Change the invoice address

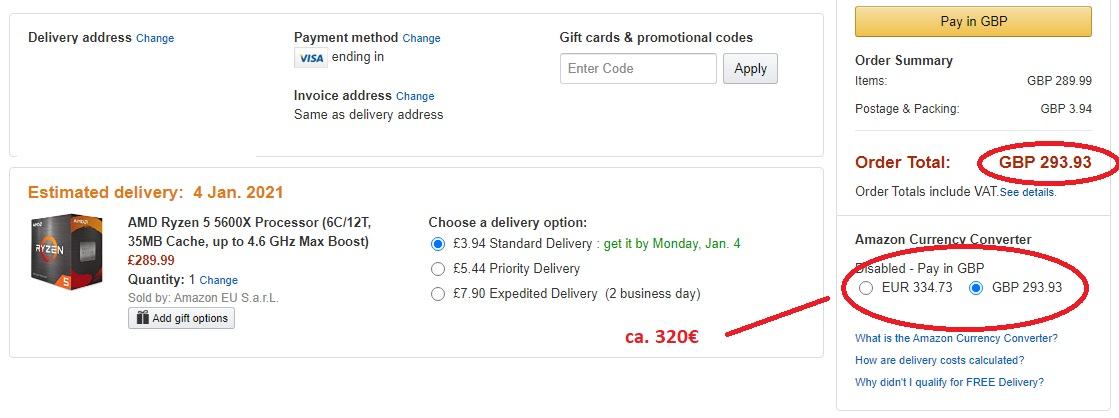[415, 96]
